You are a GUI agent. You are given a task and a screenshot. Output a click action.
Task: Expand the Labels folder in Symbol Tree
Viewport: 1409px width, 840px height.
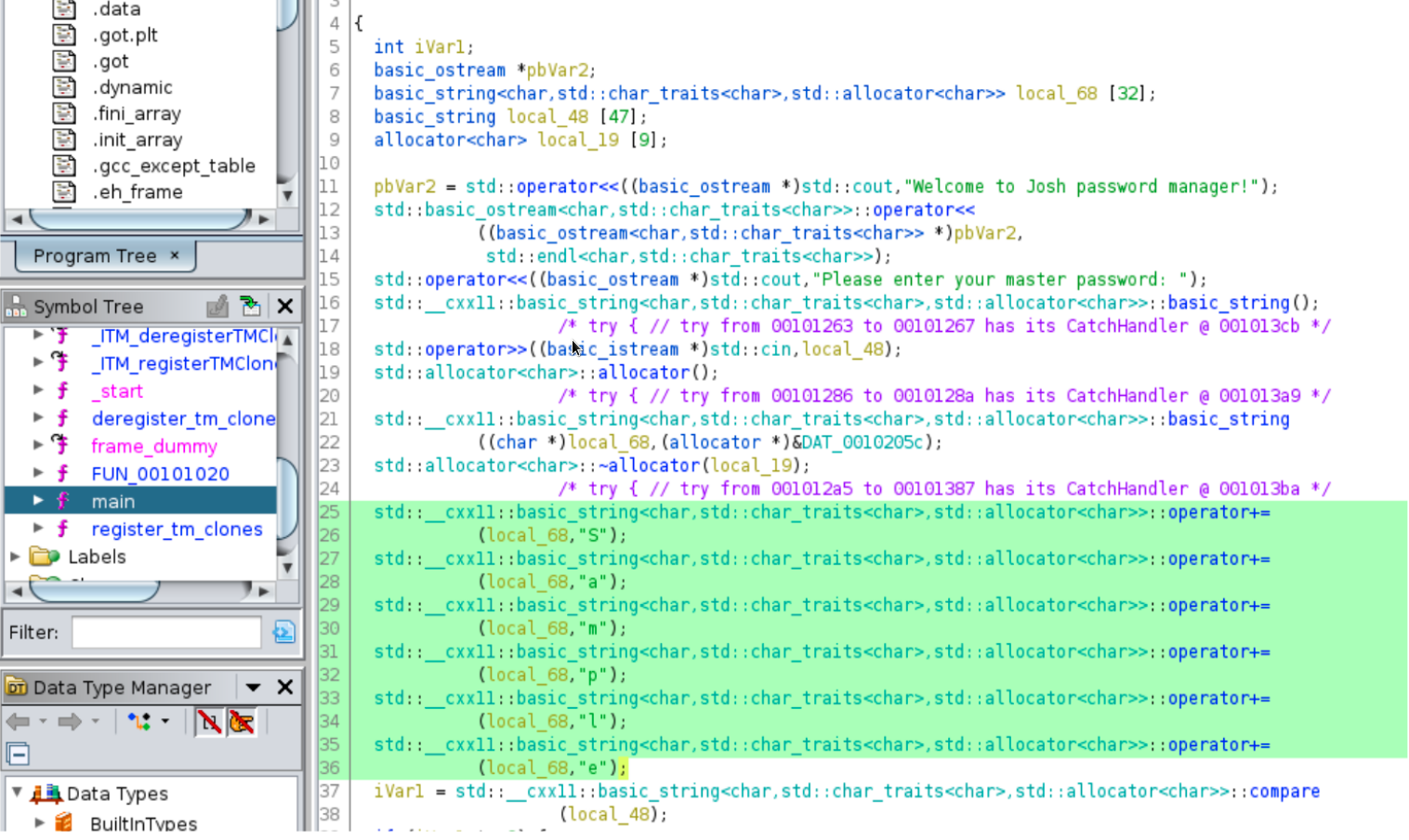click(16, 557)
